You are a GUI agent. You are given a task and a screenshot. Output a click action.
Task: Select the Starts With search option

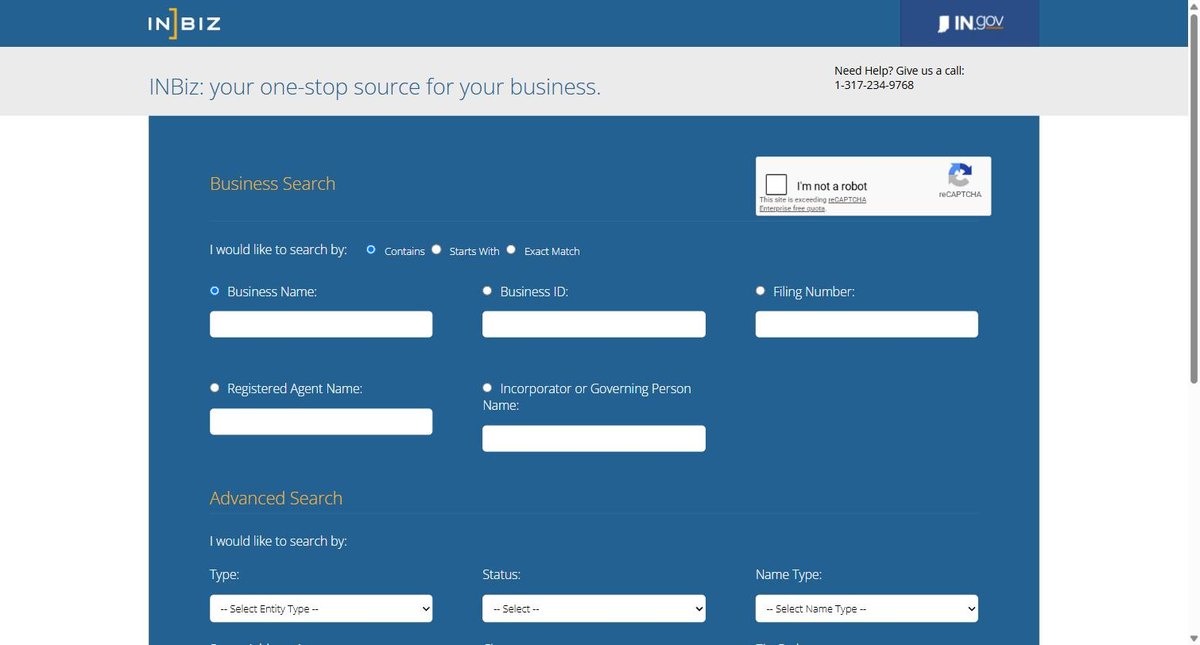[x=436, y=250]
